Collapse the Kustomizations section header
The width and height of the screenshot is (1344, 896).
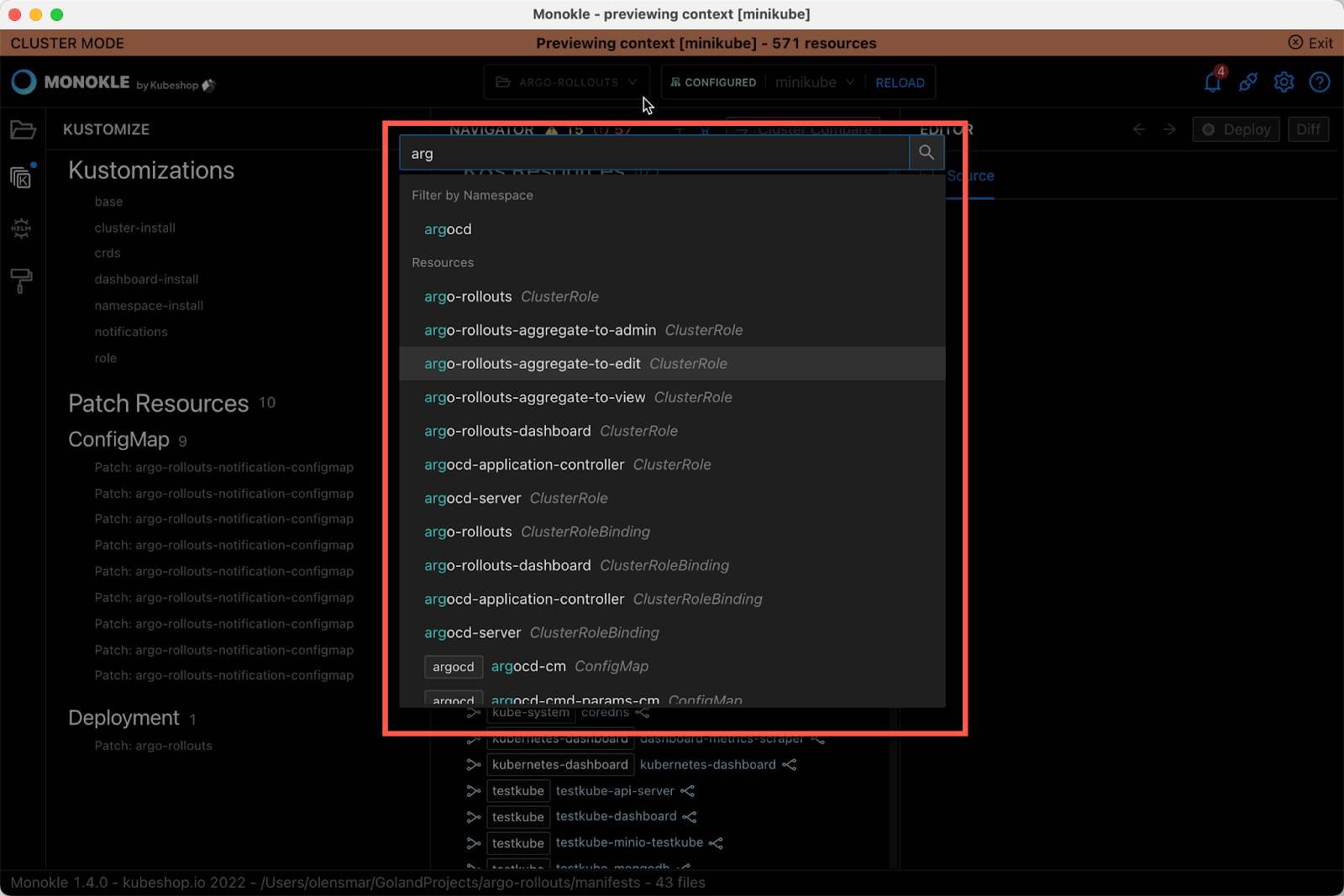(151, 170)
